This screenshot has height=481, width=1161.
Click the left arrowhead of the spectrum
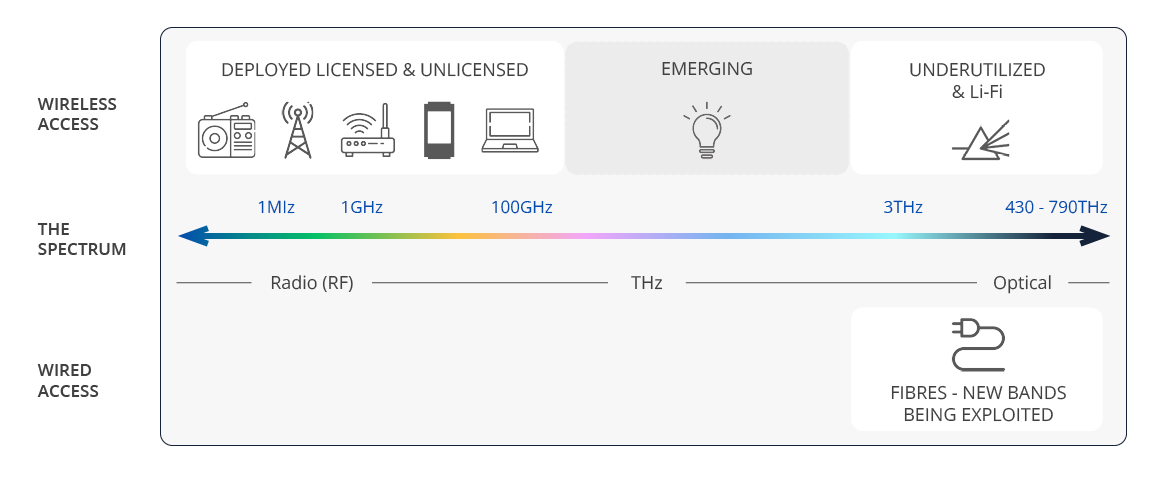point(192,236)
